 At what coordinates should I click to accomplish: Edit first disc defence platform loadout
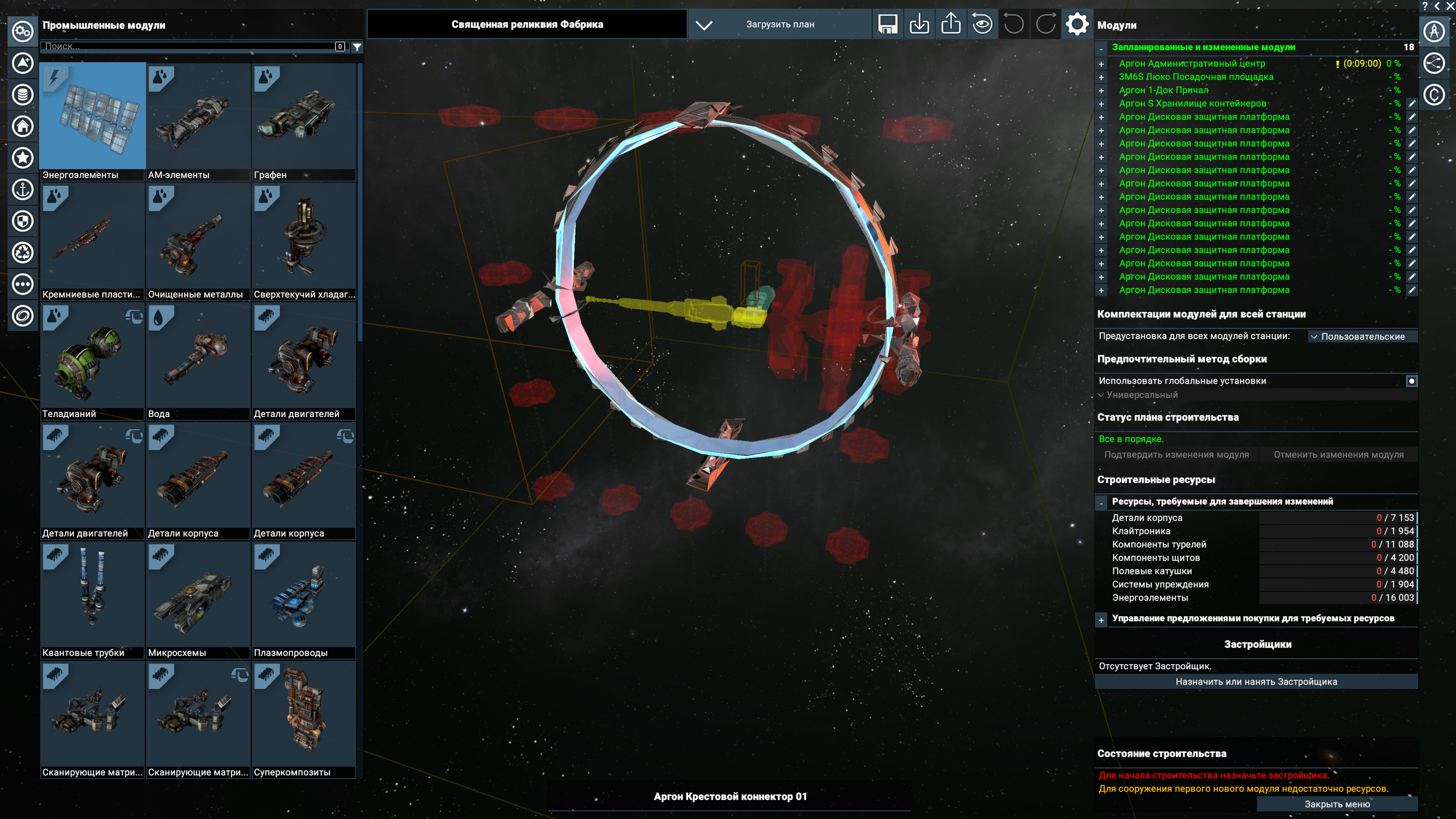(x=1411, y=117)
